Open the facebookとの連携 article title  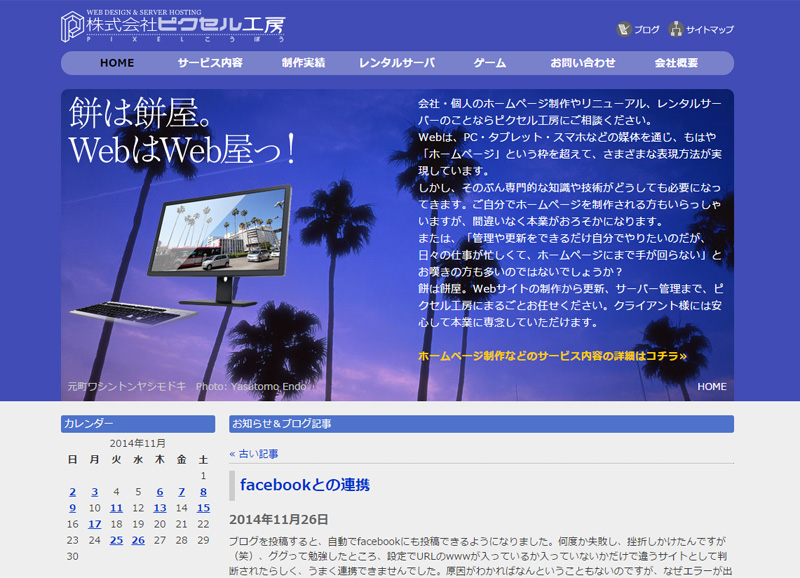coord(305,485)
